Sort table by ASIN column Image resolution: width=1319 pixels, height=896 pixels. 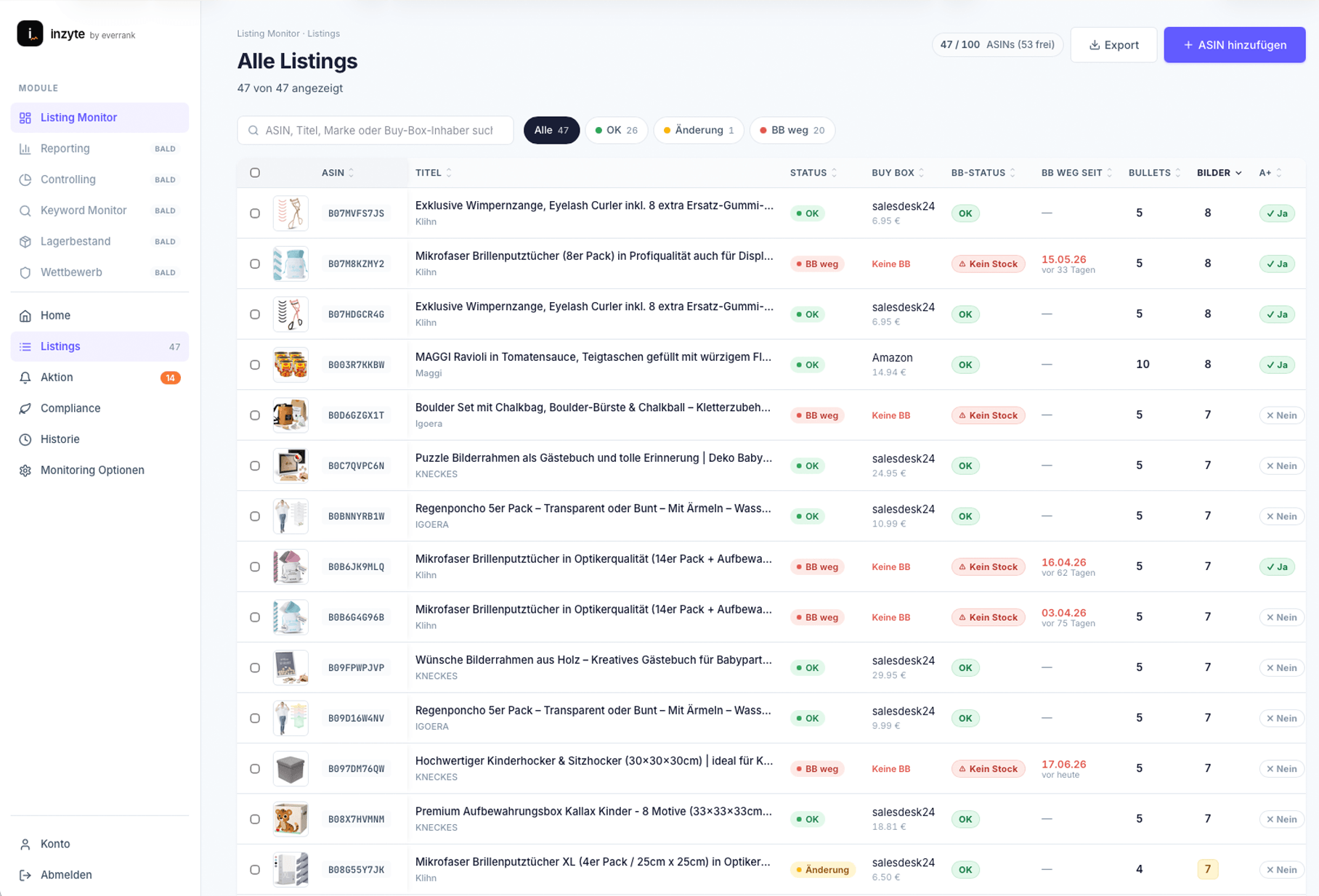pos(338,173)
